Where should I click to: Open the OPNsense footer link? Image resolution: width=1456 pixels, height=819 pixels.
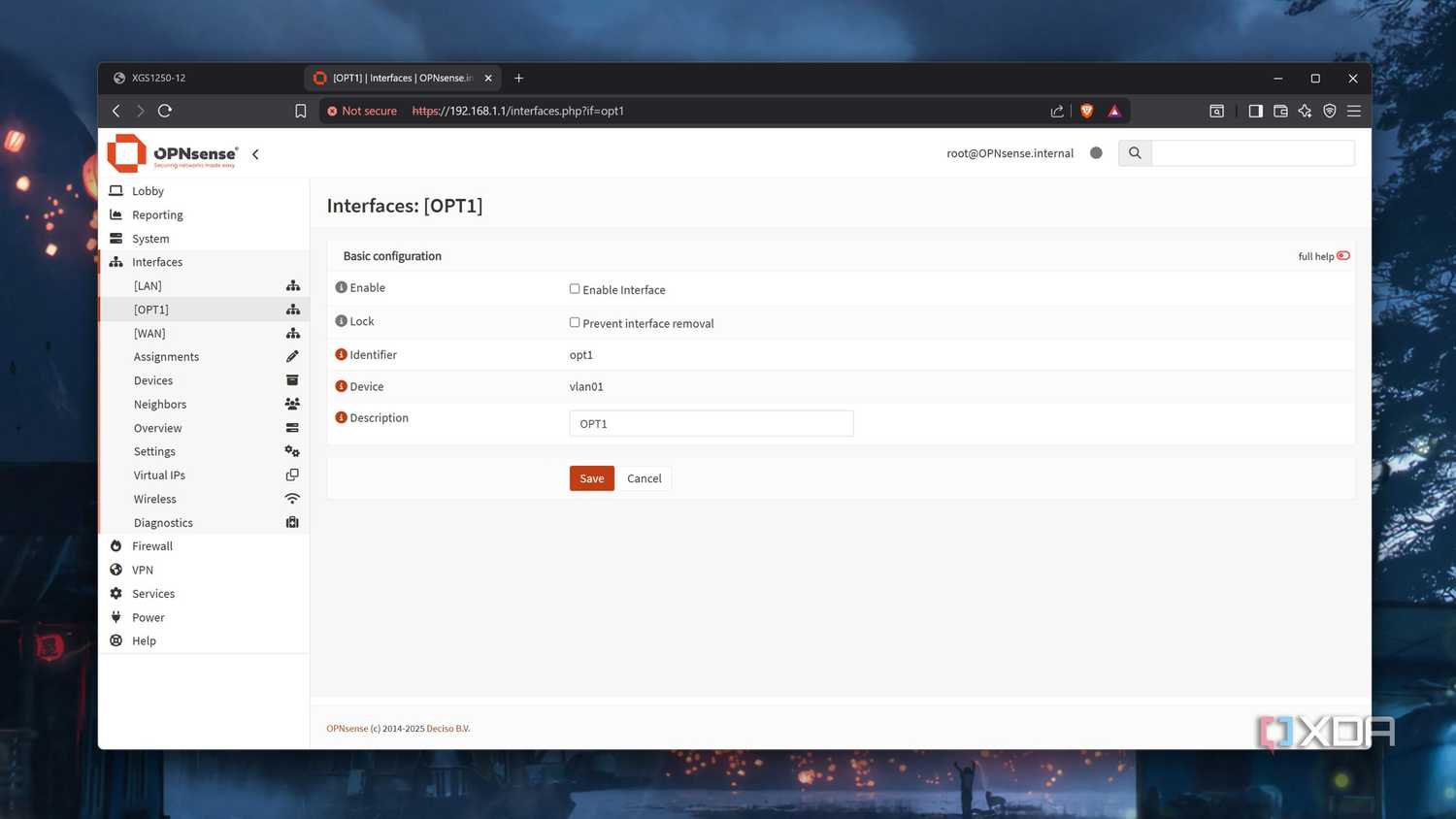click(347, 729)
